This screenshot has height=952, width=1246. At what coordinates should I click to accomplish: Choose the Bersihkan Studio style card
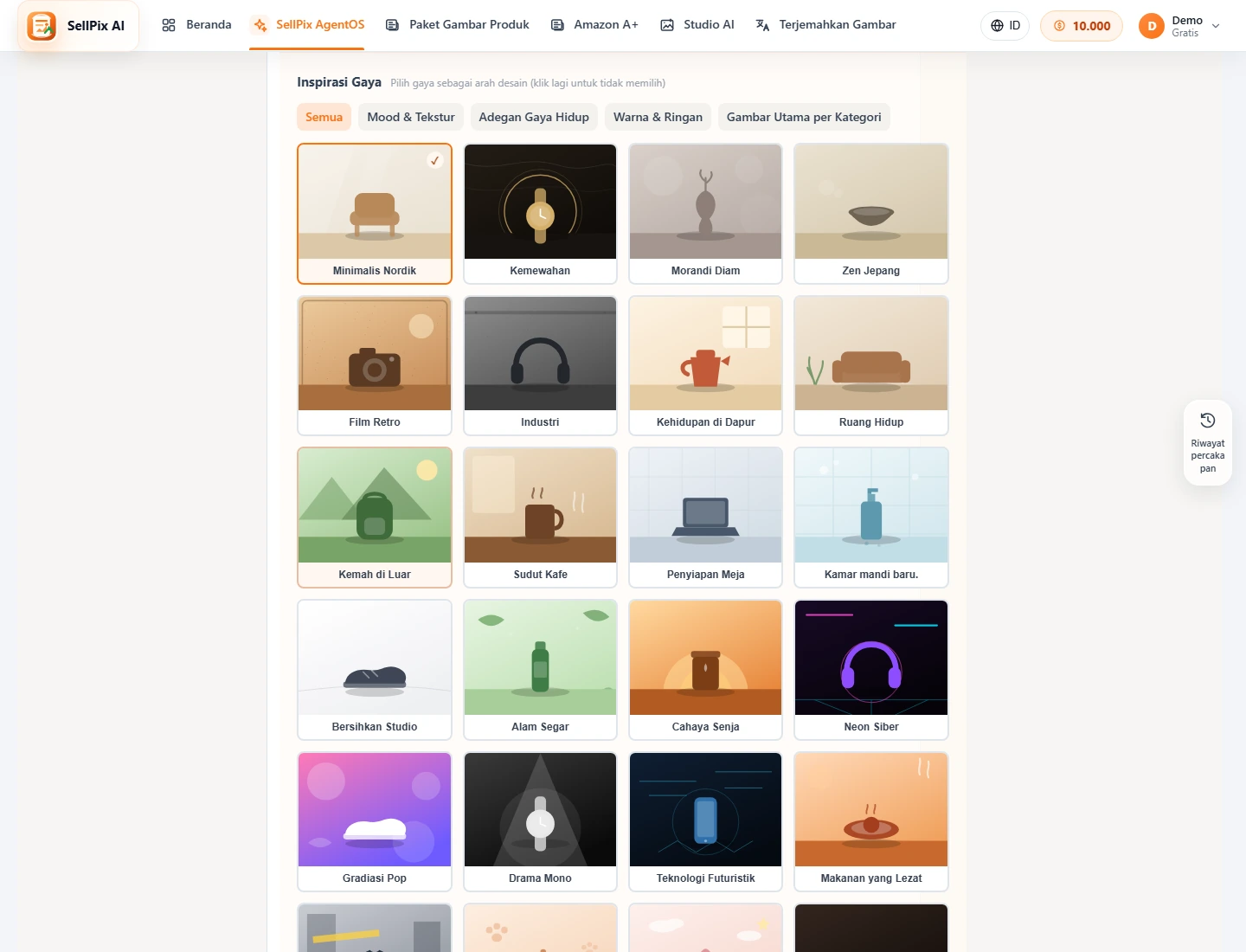tap(375, 670)
